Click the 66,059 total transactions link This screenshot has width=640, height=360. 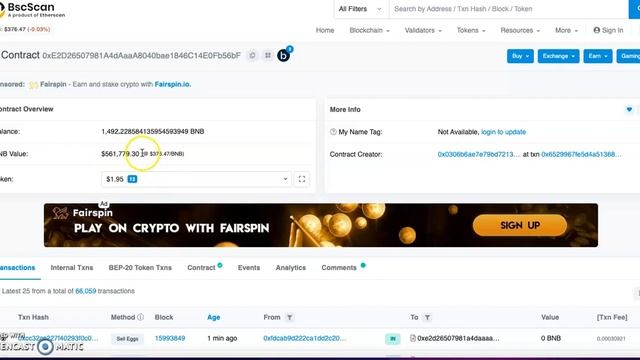[x=85, y=291]
